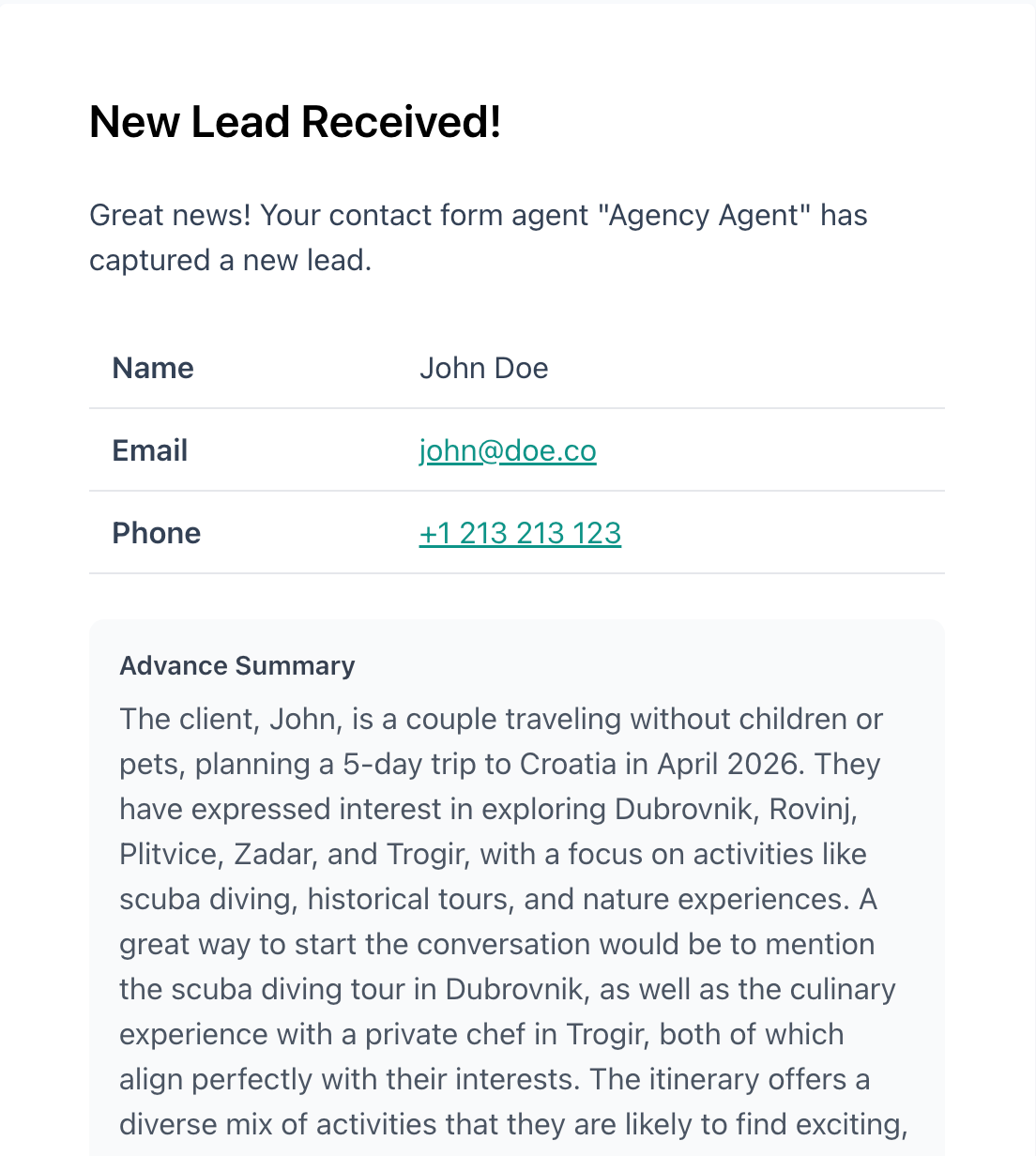The width and height of the screenshot is (1036, 1156).
Task: Select the "Email" row label
Action: point(150,451)
